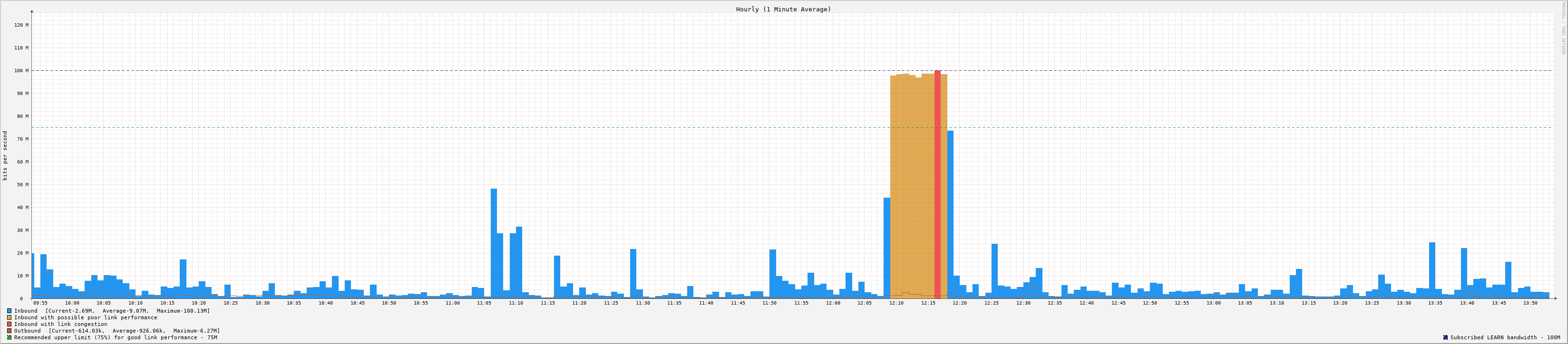Click the 'bits per second' axis title
Screen dimensions: 1568x344
tap(6, 155)
